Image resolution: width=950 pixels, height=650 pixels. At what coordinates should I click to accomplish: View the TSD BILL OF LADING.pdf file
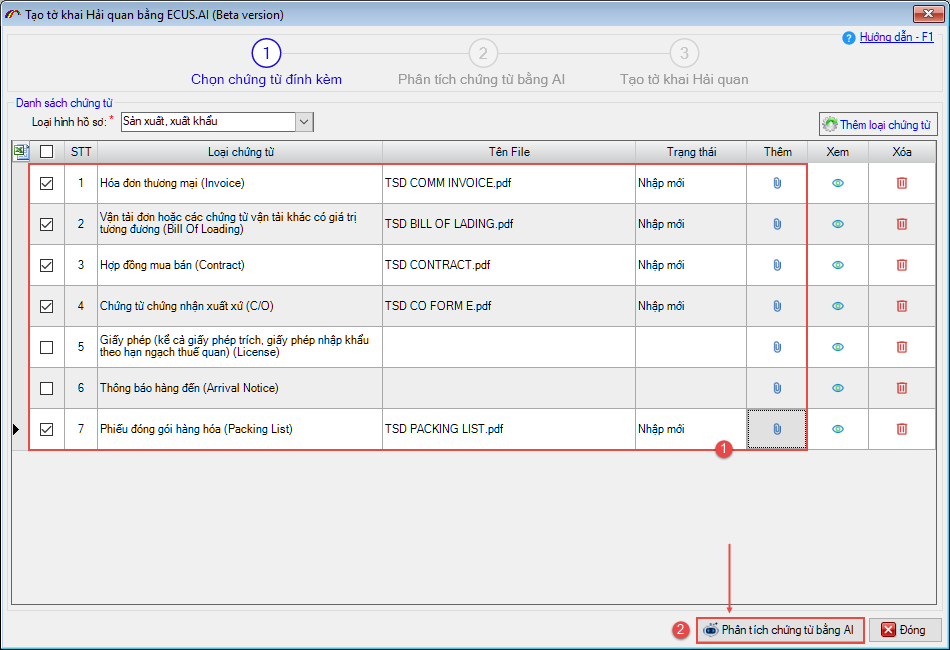coord(838,224)
